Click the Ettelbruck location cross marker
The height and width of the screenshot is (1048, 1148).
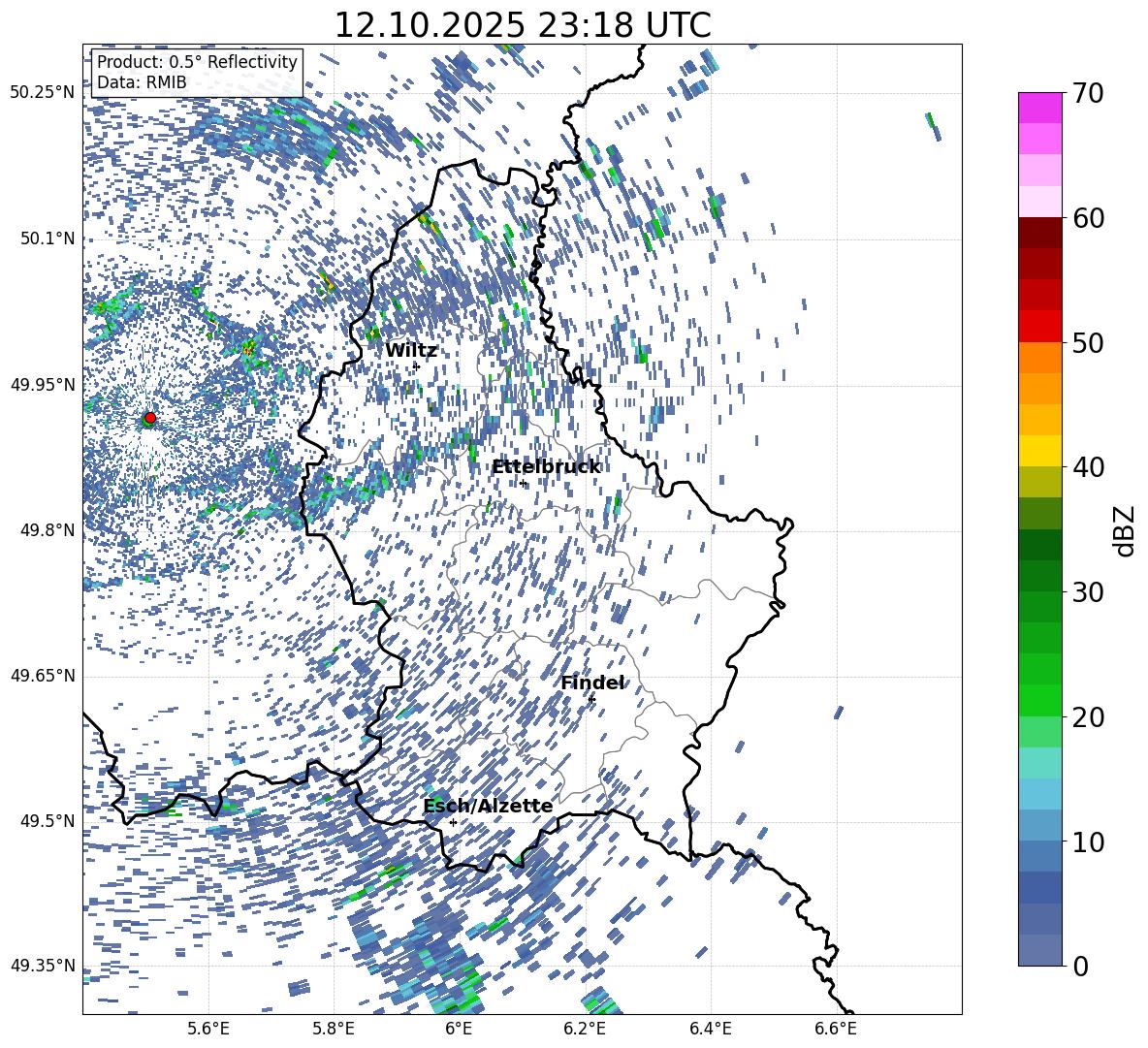pyautogui.click(x=523, y=483)
